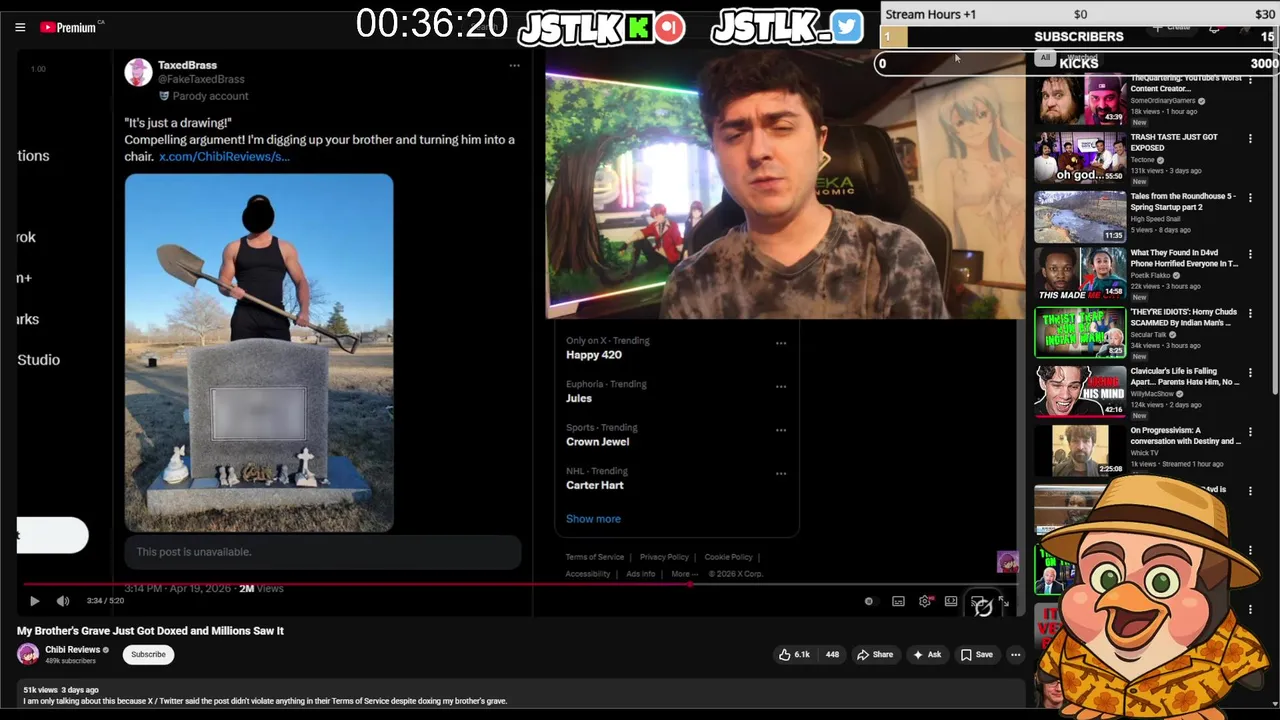Enter fullscreen with the player corner icon

pos(1003,601)
